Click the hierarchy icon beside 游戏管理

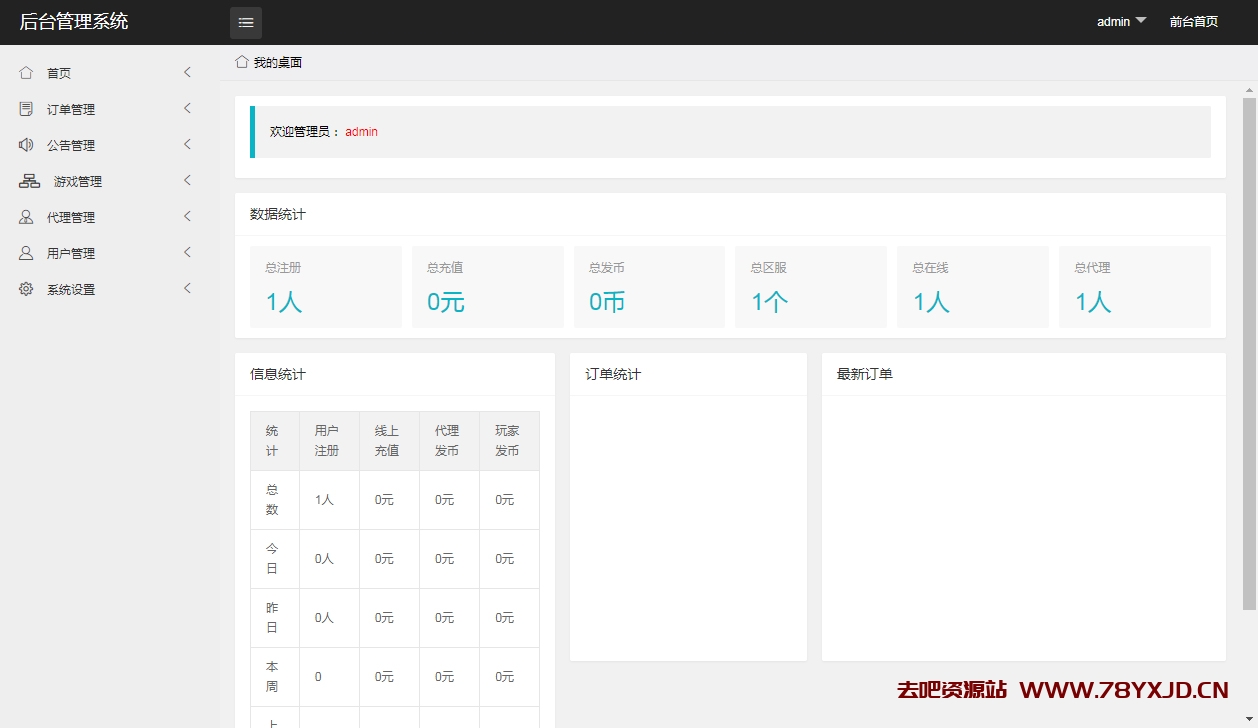point(30,181)
